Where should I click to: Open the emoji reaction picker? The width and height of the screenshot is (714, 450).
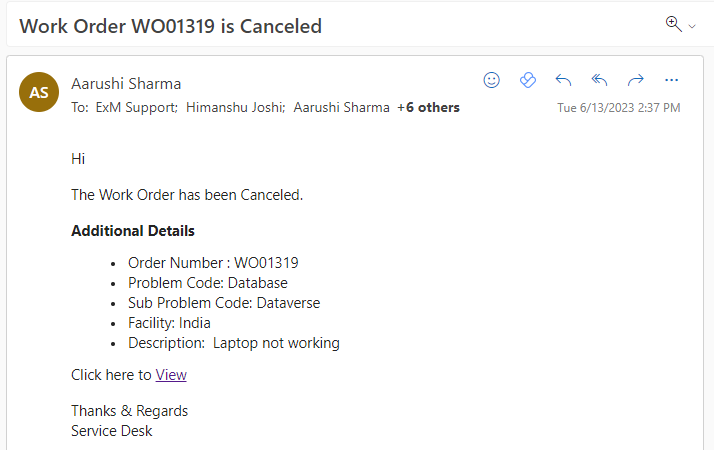point(491,80)
